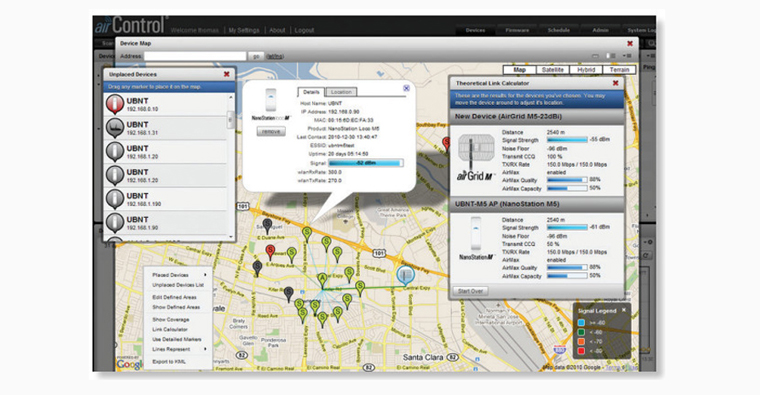Switch to the Location tab in popup
Image resolution: width=760 pixels, height=395 pixels.
click(x=341, y=92)
